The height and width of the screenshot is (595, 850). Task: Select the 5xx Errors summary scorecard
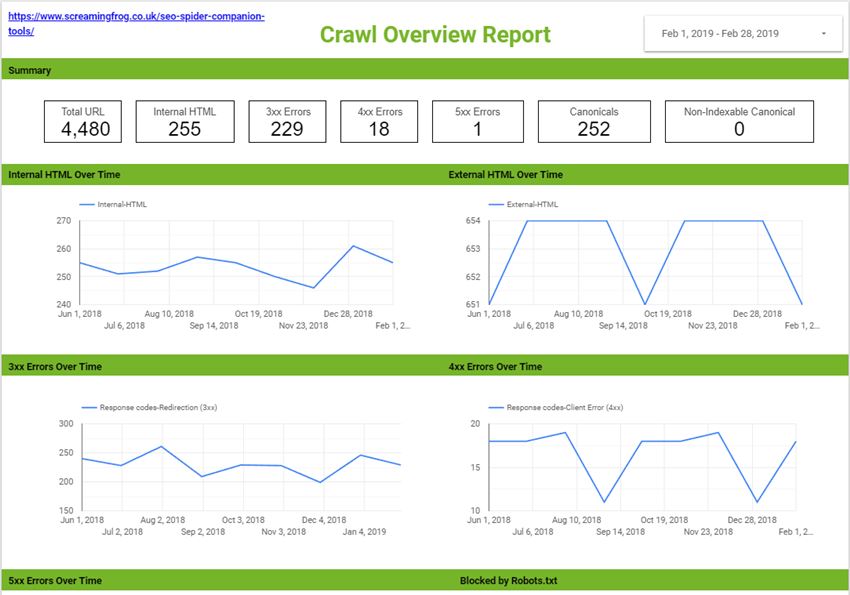pos(477,121)
